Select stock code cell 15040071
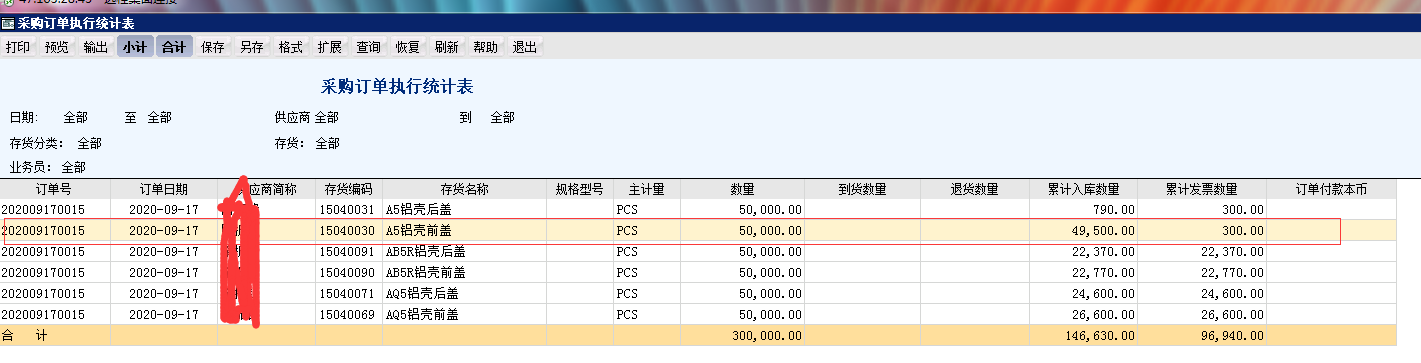This screenshot has height=363, width=1421. point(349,294)
